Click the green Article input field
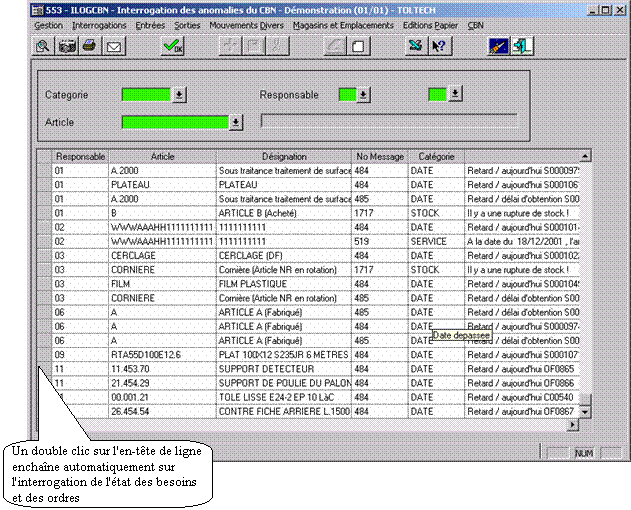 pyautogui.click(x=175, y=122)
